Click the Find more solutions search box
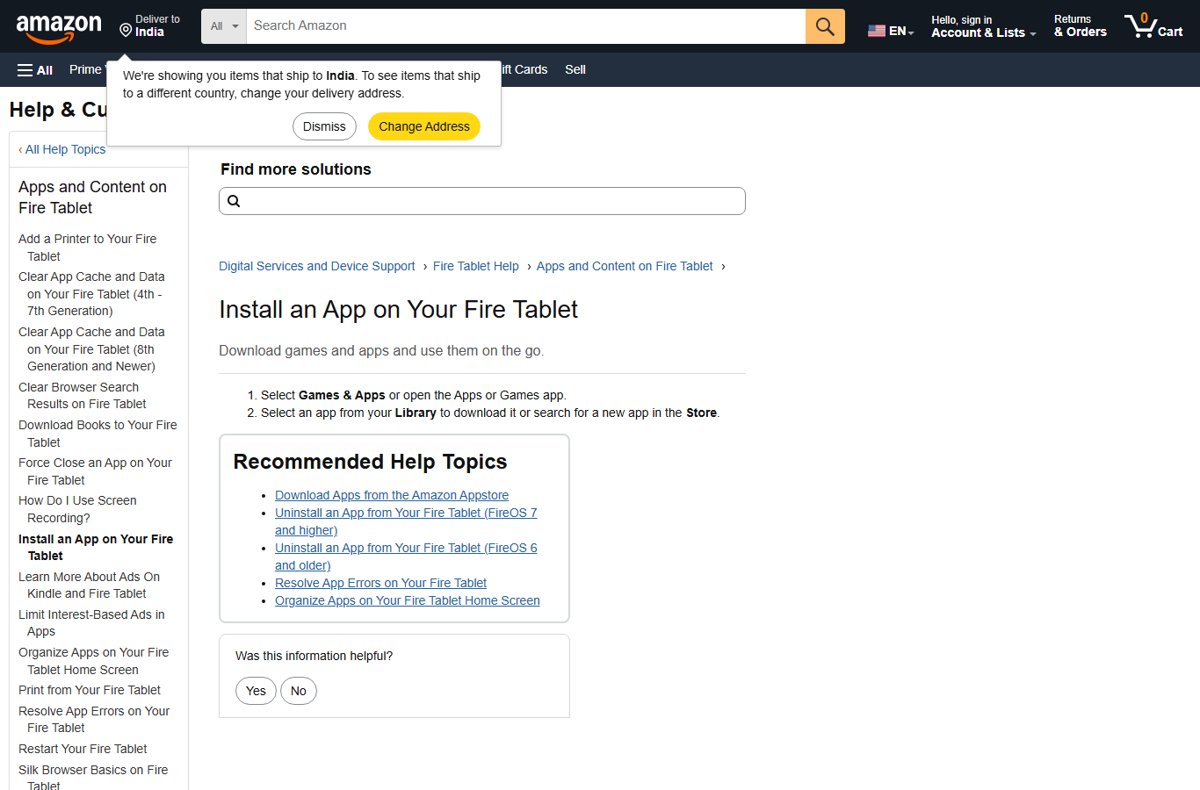1200x790 pixels. pos(482,201)
